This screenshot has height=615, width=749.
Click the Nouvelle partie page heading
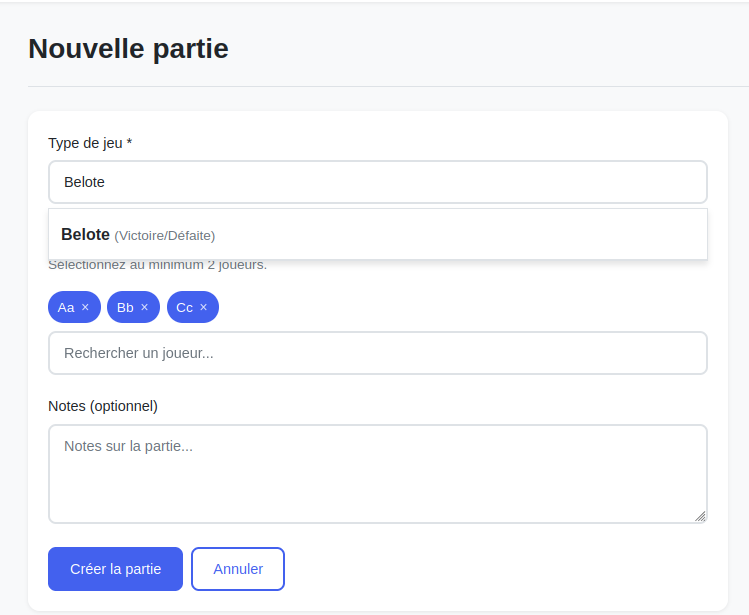click(128, 48)
